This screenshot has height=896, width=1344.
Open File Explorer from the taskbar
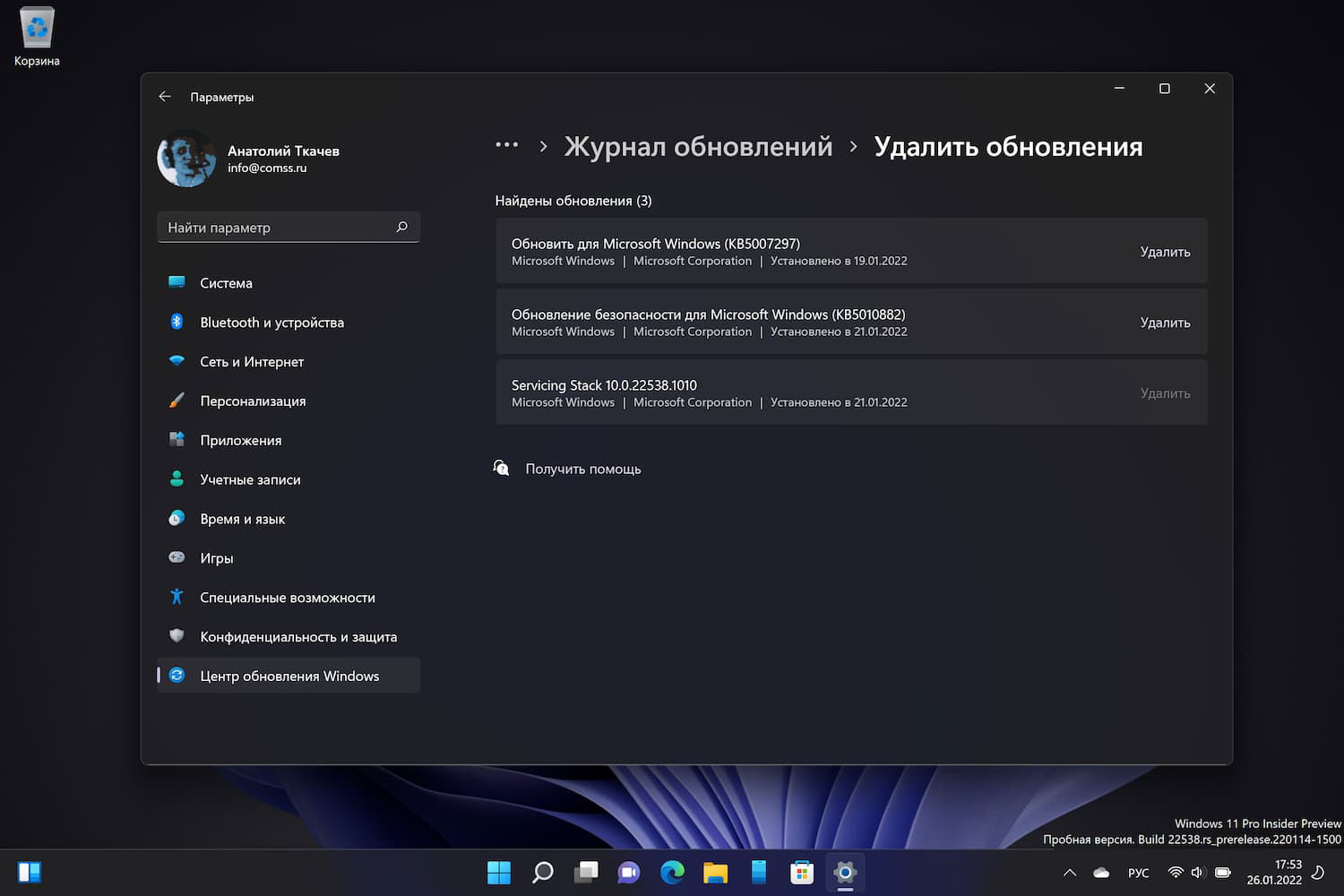click(715, 872)
